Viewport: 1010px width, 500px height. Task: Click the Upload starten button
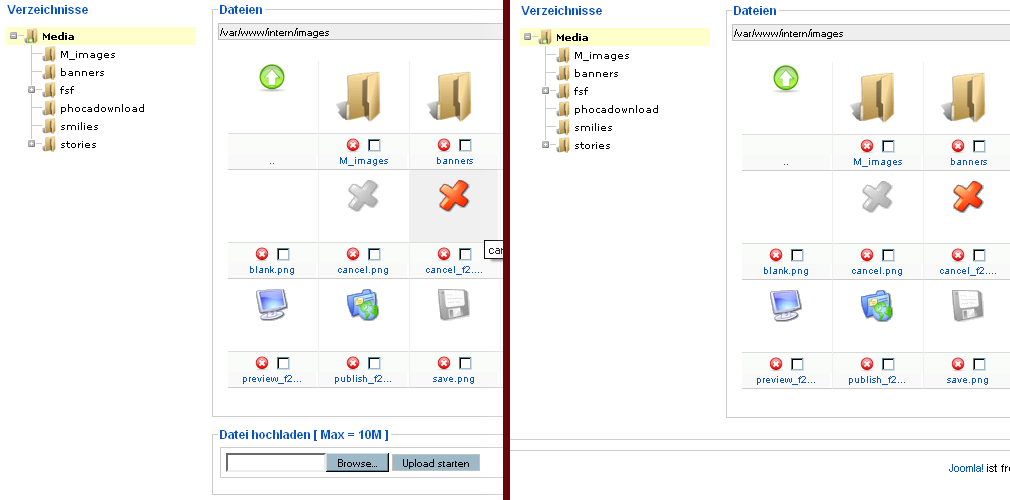435,463
